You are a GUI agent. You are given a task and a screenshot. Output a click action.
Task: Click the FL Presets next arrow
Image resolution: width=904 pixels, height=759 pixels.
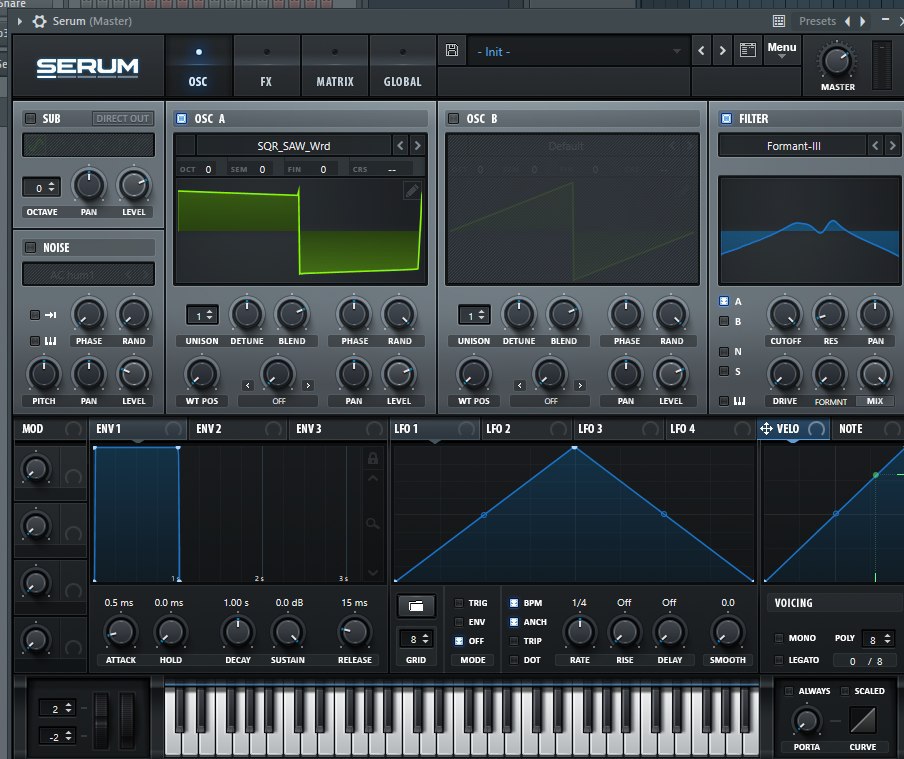point(862,21)
